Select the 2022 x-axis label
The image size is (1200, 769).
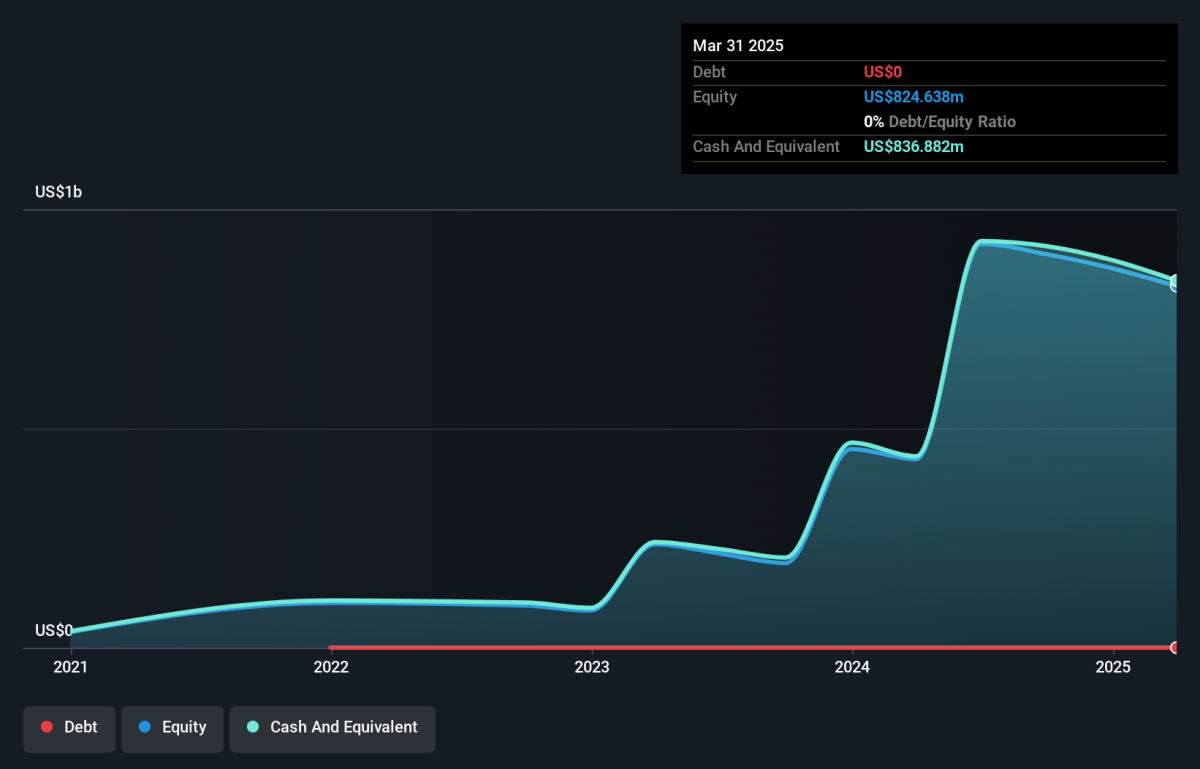pos(331,667)
